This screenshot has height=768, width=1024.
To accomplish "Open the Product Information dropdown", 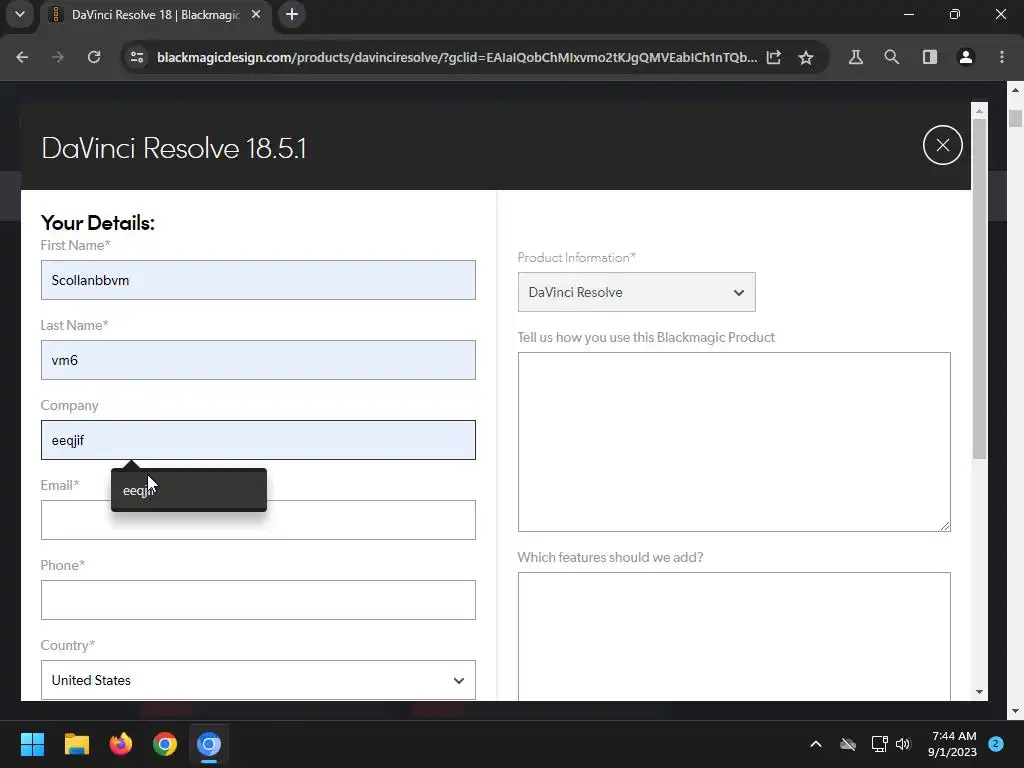I will pos(637,292).
